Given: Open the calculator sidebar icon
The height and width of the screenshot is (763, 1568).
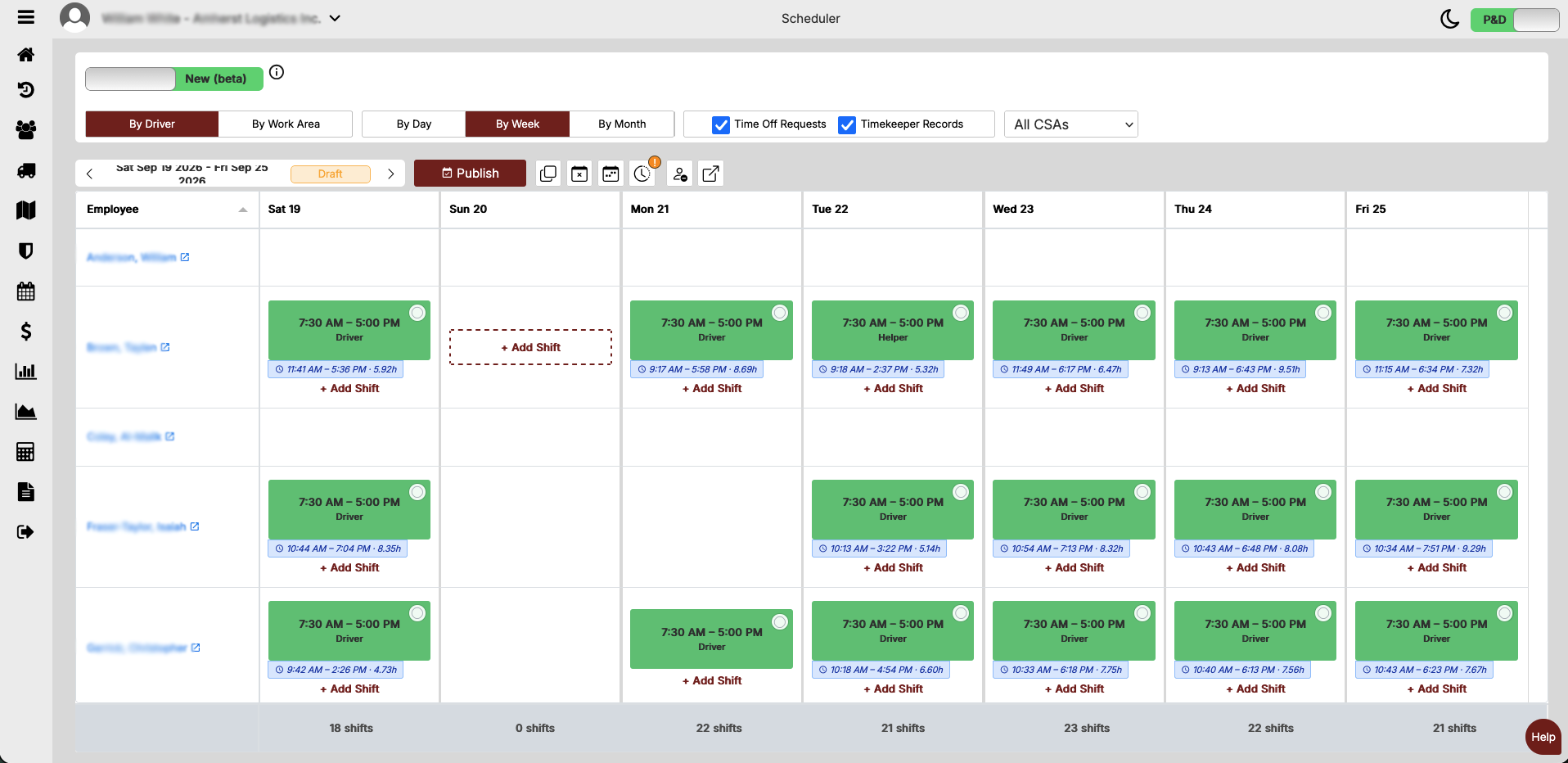Looking at the screenshot, I should [x=26, y=452].
